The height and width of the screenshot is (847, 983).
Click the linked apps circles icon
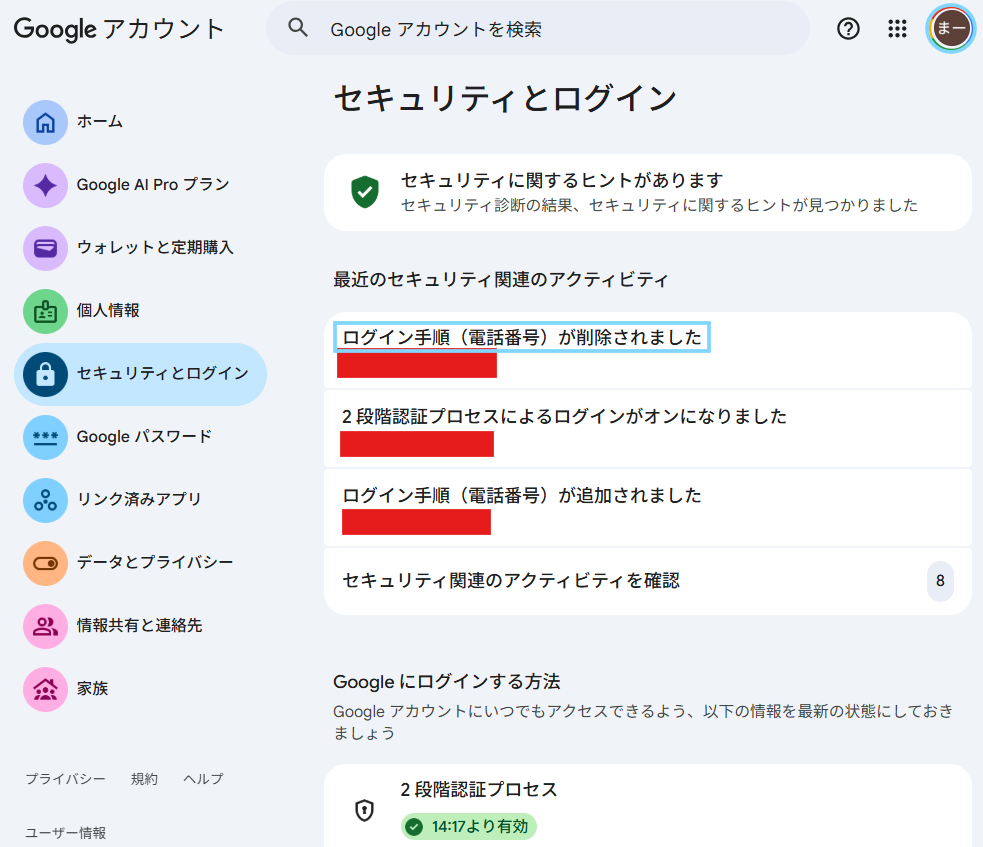(45, 500)
